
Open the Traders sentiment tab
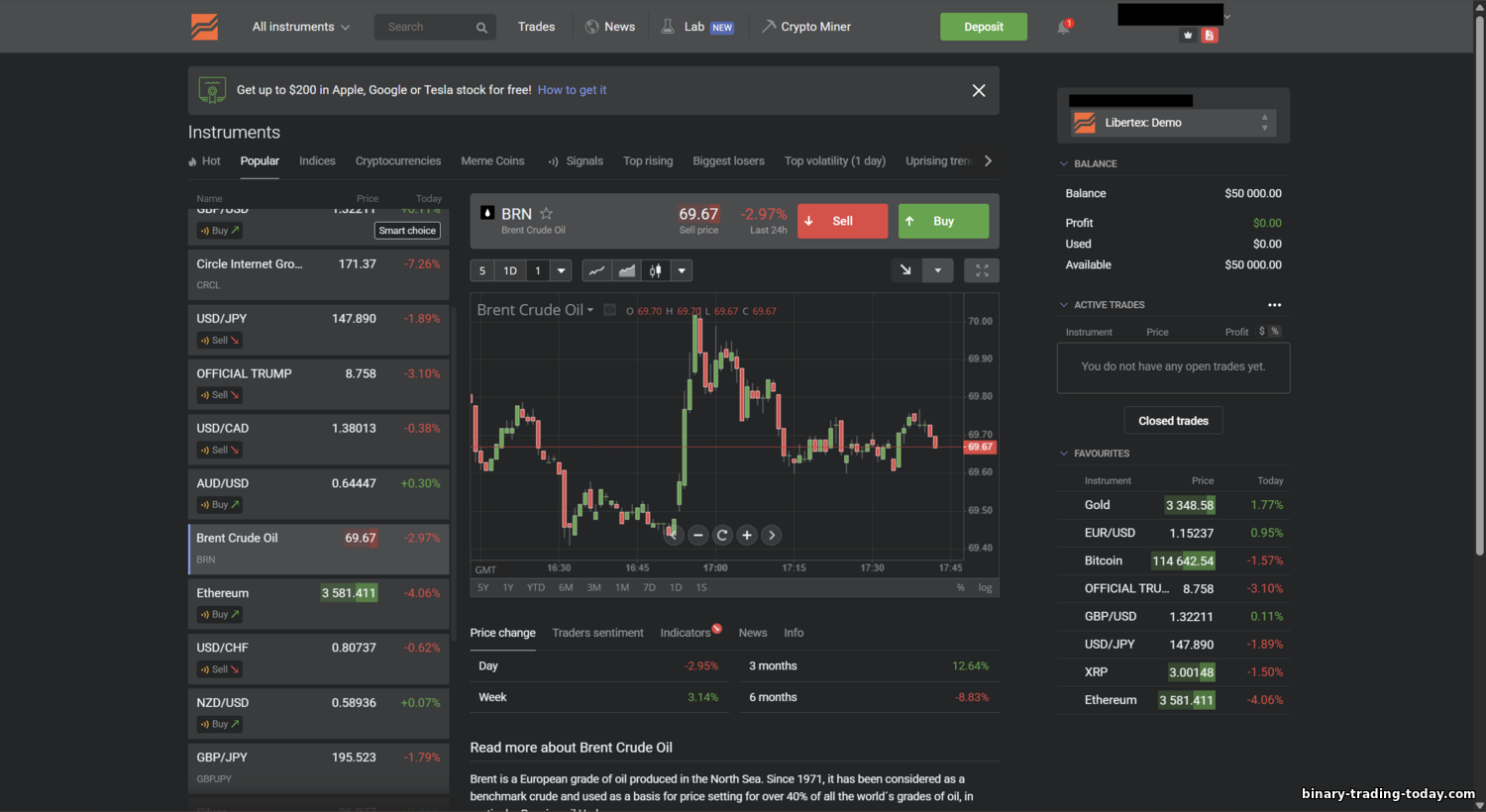[597, 633]
